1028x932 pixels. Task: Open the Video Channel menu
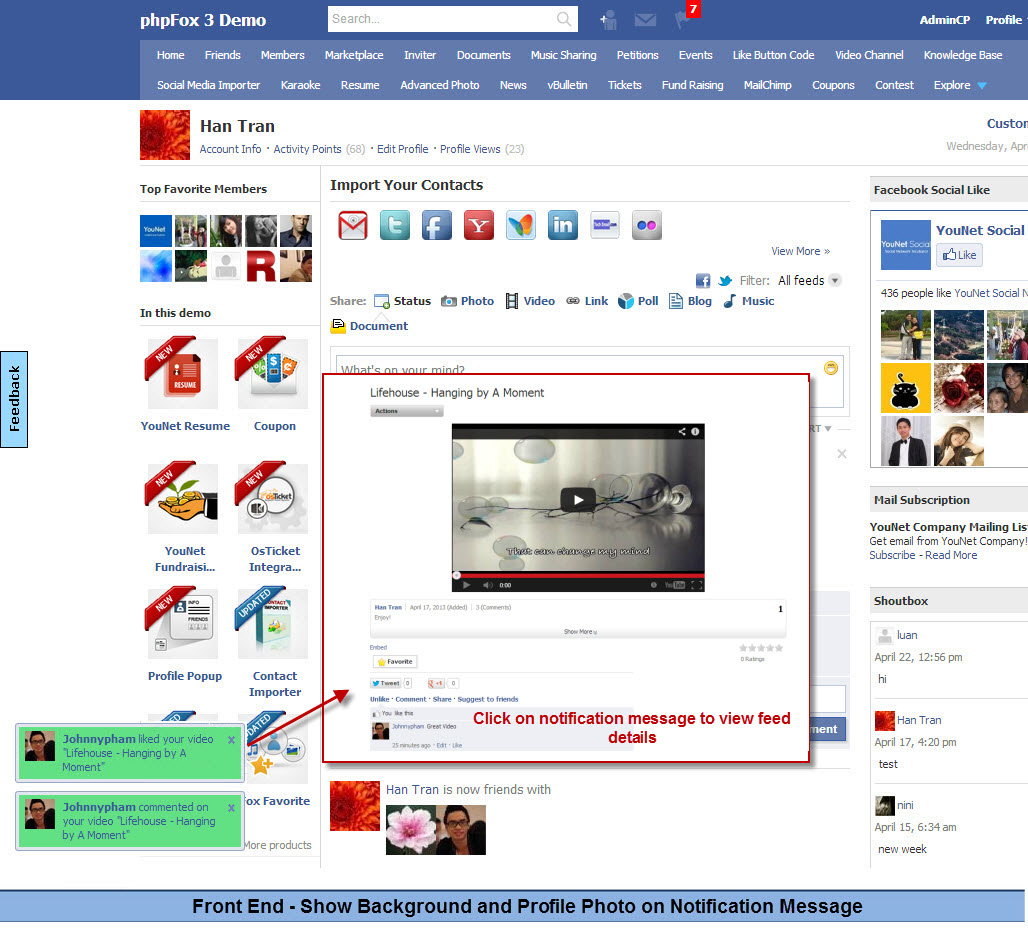[869, 55]
